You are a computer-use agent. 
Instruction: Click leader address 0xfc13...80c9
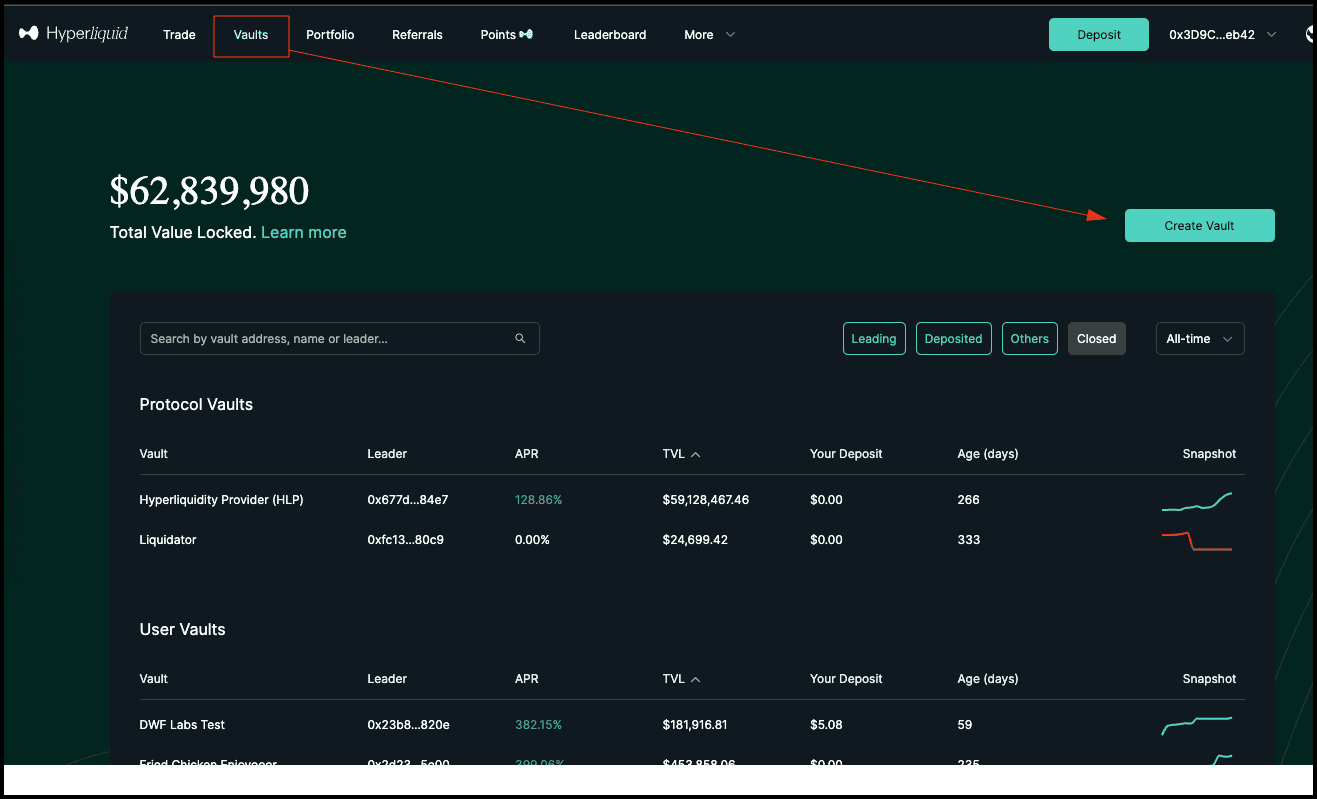point(406,540)
